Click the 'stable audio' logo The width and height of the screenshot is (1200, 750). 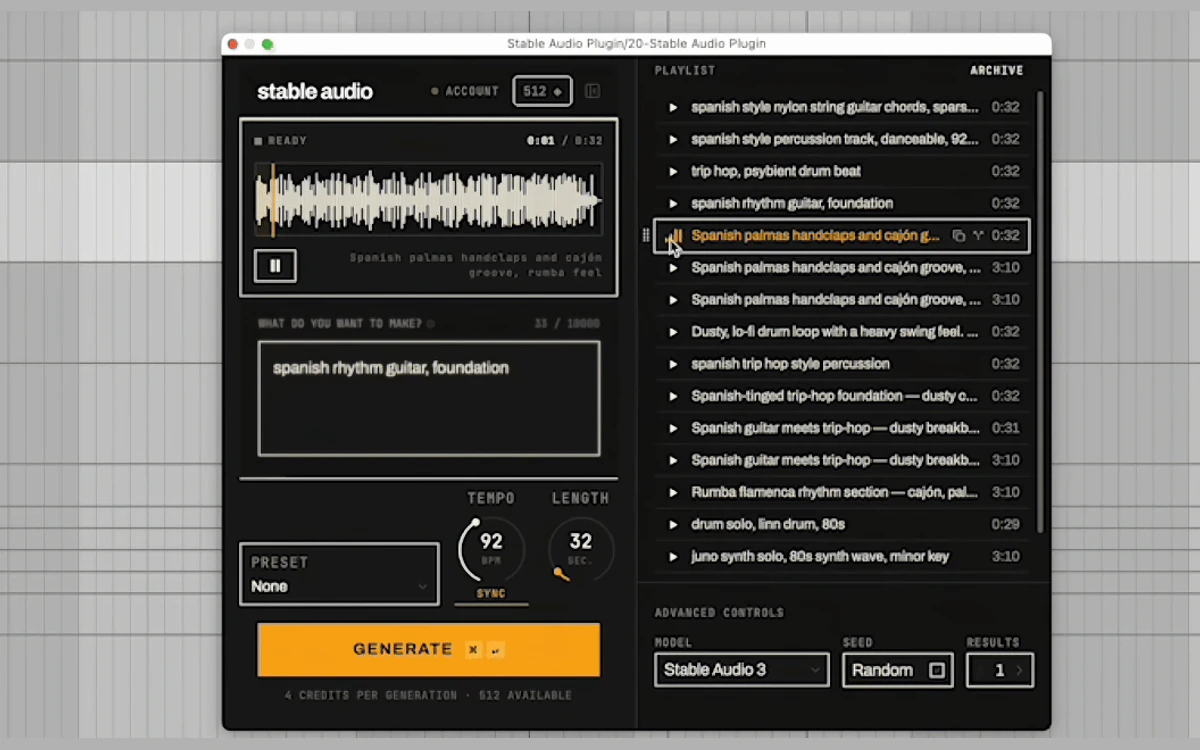click(x=315, y=91)
